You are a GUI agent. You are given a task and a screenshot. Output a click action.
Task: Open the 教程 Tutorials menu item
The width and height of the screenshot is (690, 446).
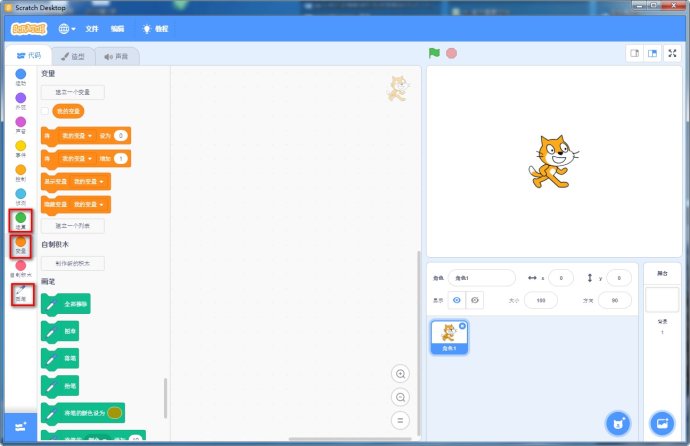click(x=156, y=29)
